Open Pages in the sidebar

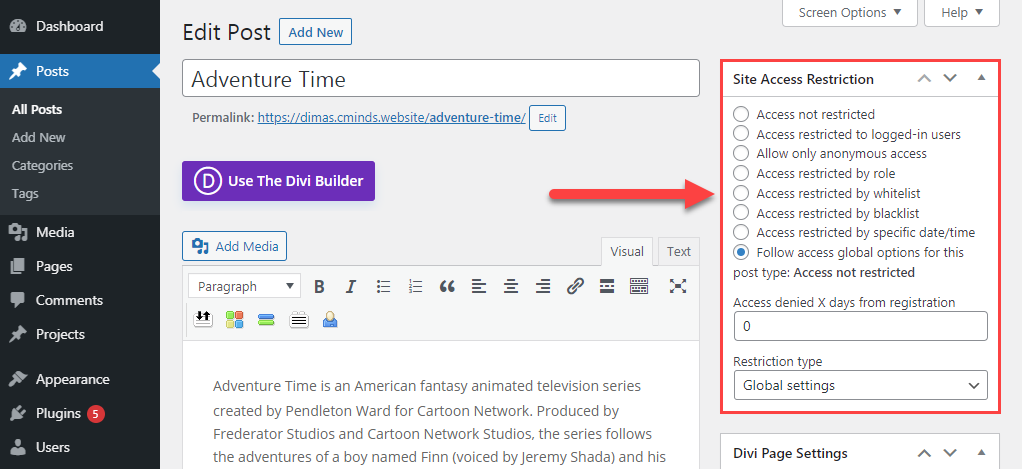(x=80, y=266)
